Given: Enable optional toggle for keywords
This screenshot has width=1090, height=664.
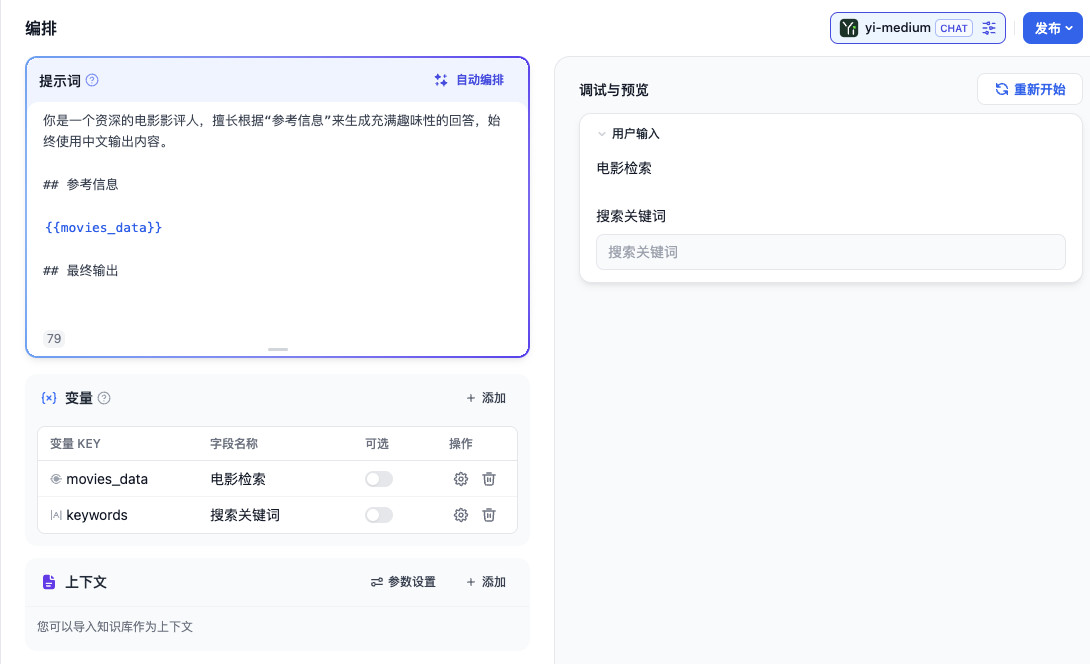Looking at the screenshot, I should point(379,515).
